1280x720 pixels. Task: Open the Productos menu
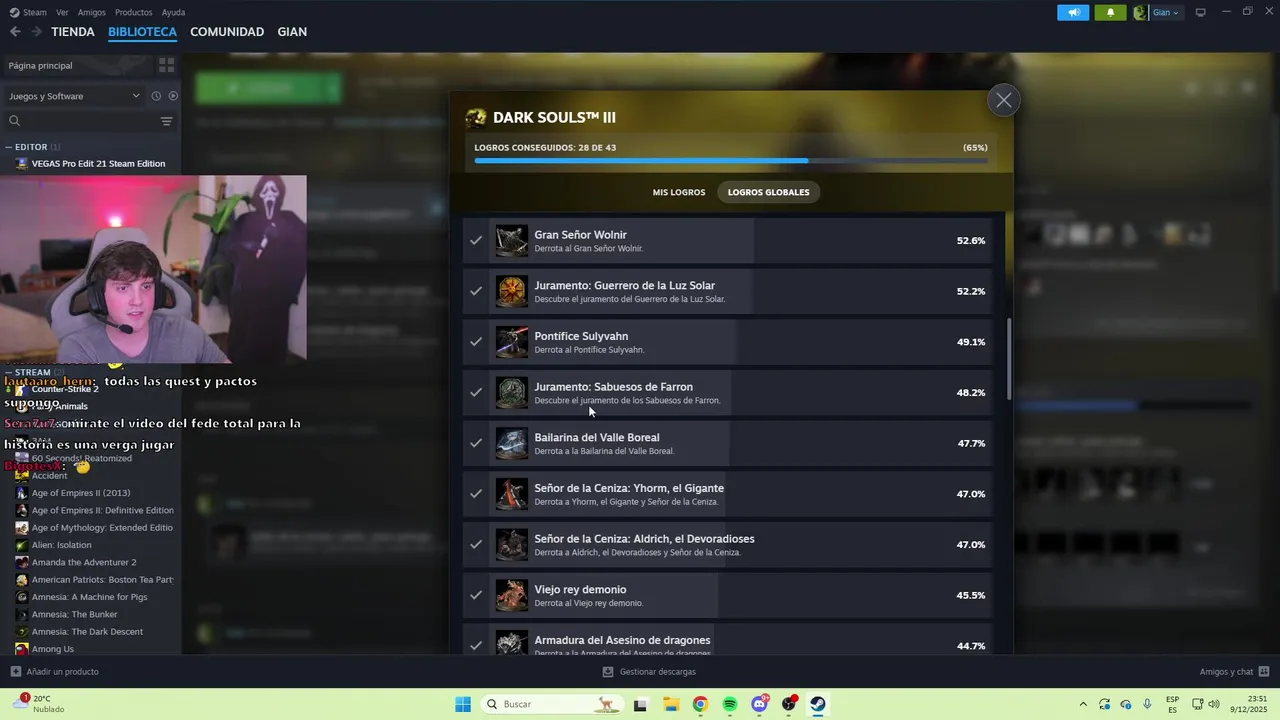(134, 12)
